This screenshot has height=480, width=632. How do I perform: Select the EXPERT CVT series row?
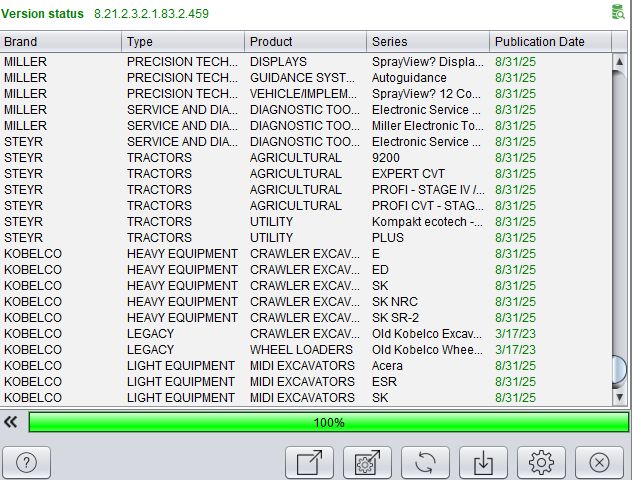coord(306,174)
